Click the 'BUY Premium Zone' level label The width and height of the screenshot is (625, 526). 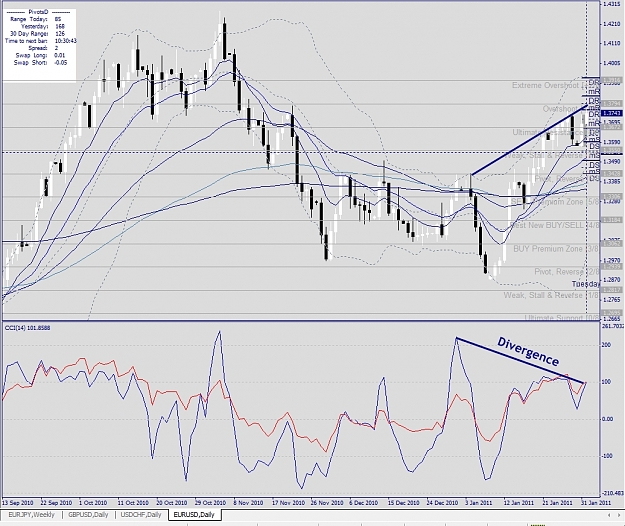point(555,249)
